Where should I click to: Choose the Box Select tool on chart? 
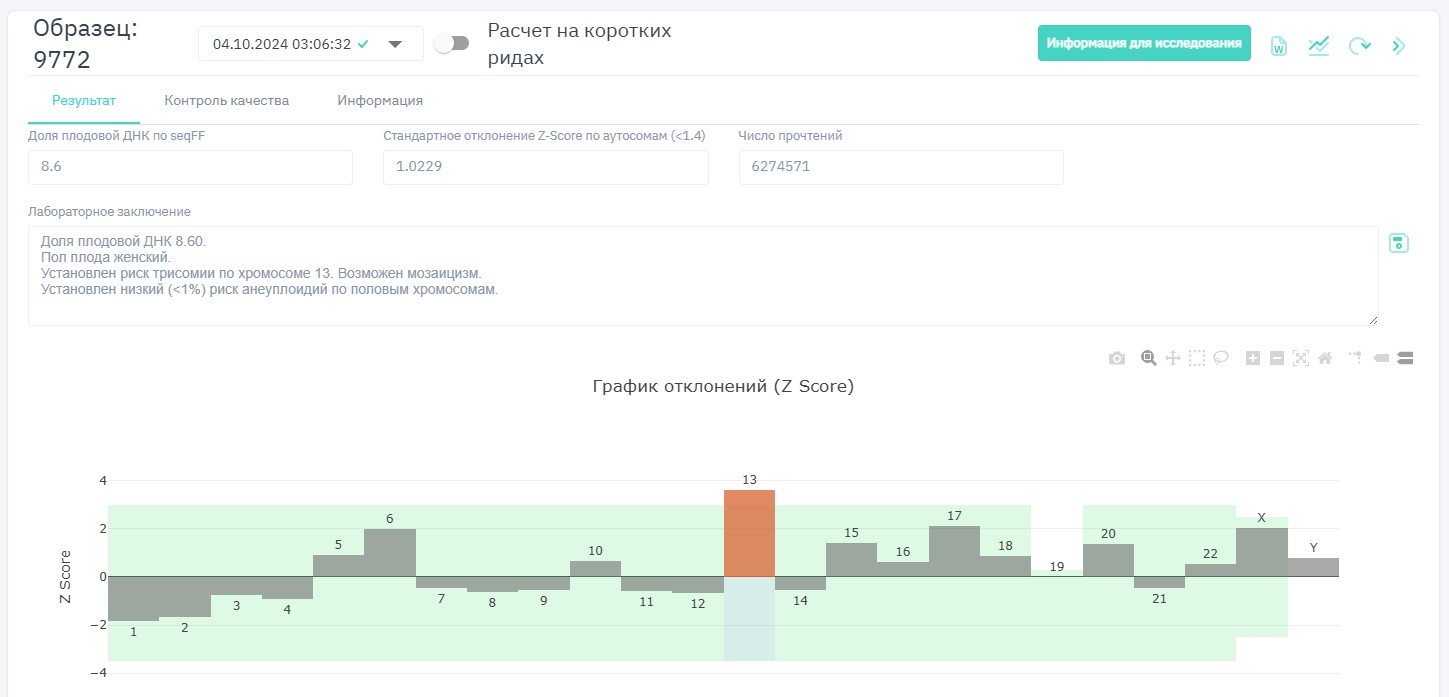coord(1197,358)
